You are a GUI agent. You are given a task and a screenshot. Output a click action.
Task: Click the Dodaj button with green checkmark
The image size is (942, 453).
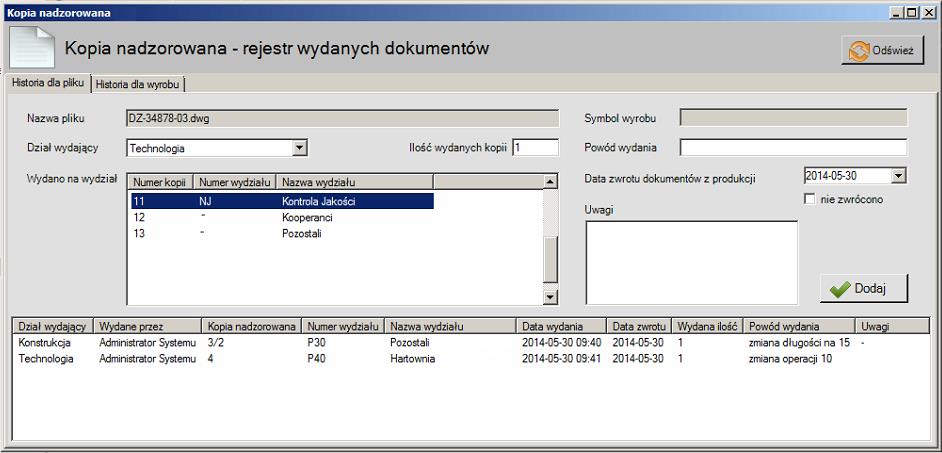(864, 288)
